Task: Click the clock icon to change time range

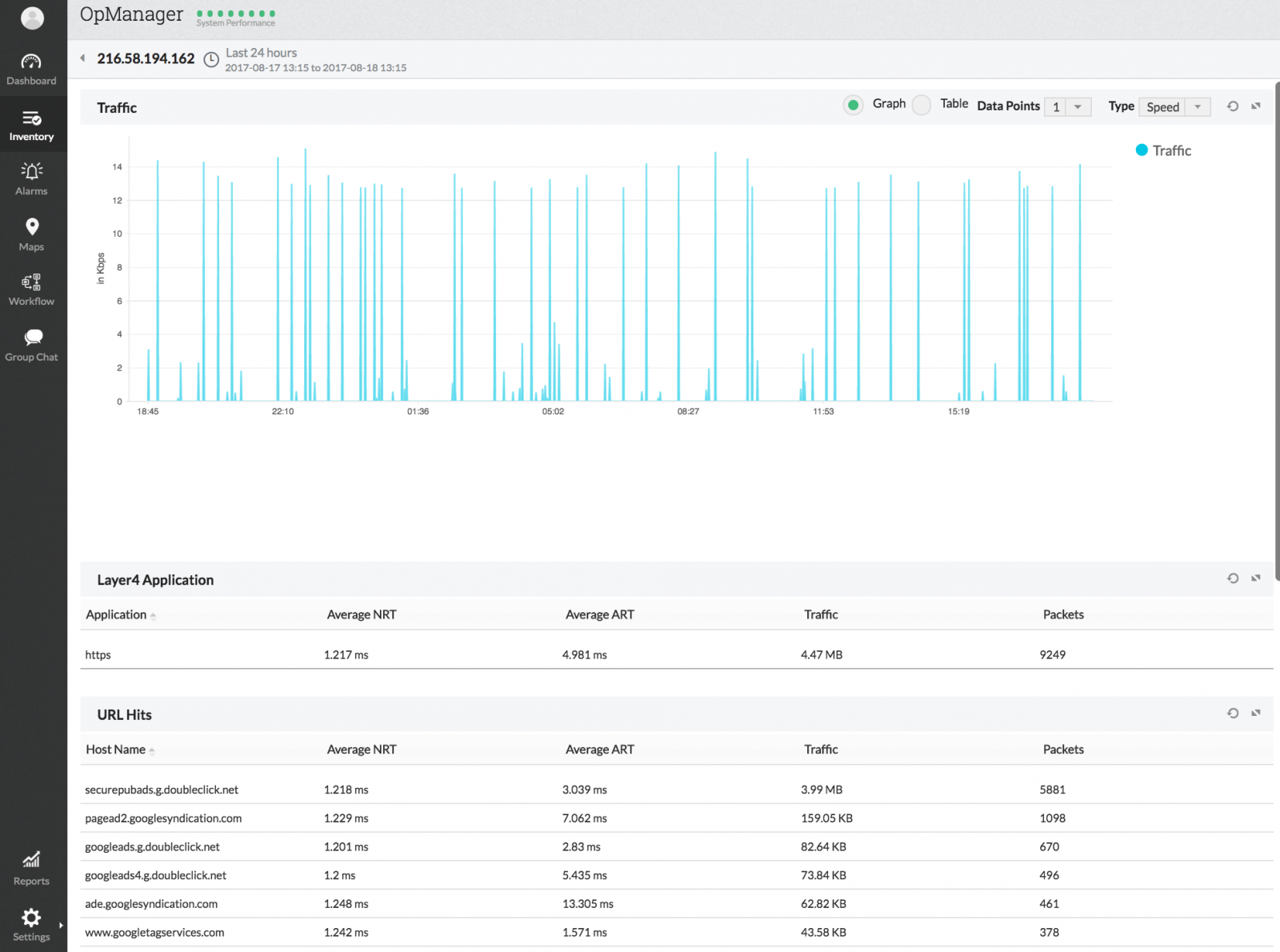Action: click(x=211, y=60)
